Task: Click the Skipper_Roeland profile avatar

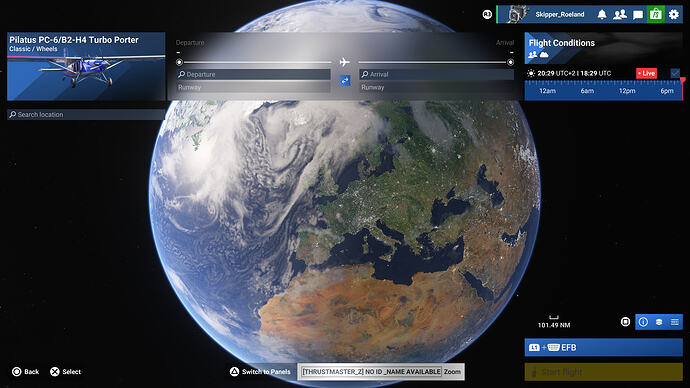Action: tap(517, 14)
